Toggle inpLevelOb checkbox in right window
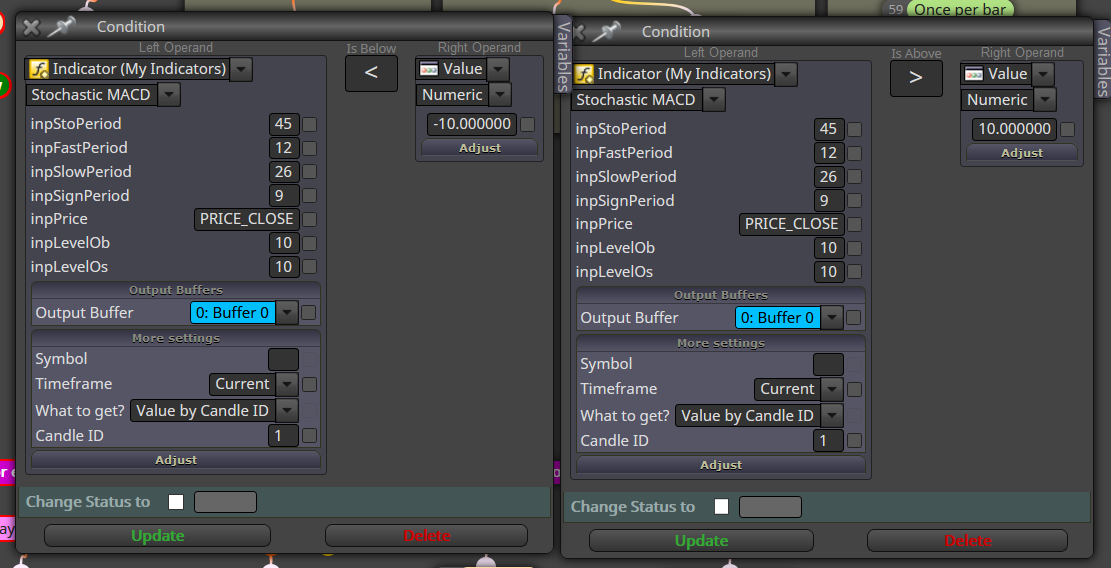Viewport: 1111px width, 568px height. point(855,249)
